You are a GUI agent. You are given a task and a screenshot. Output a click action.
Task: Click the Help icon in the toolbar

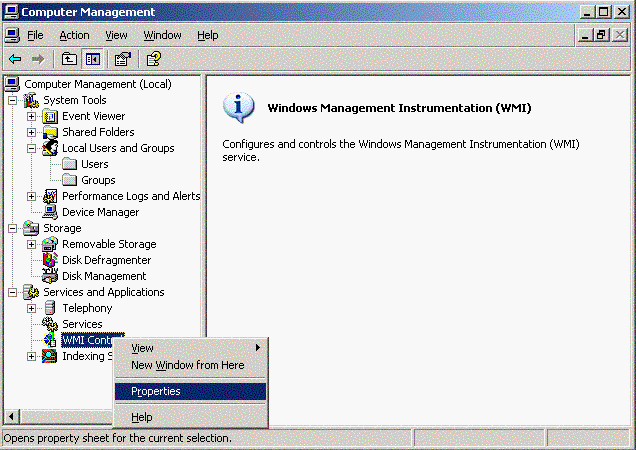[153, 59]
